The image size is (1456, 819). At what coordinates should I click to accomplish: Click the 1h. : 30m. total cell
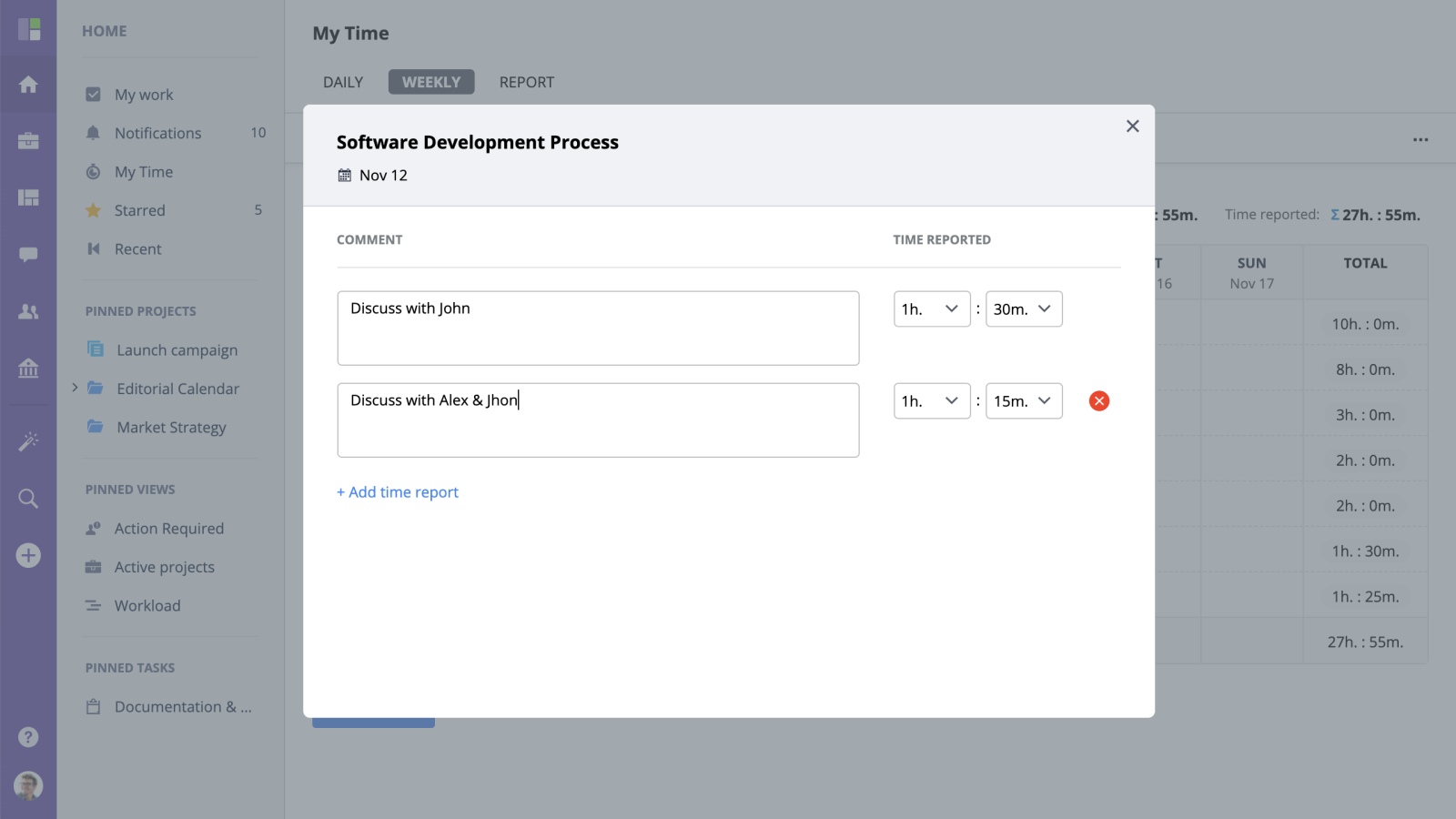[x=1365, y=551]
